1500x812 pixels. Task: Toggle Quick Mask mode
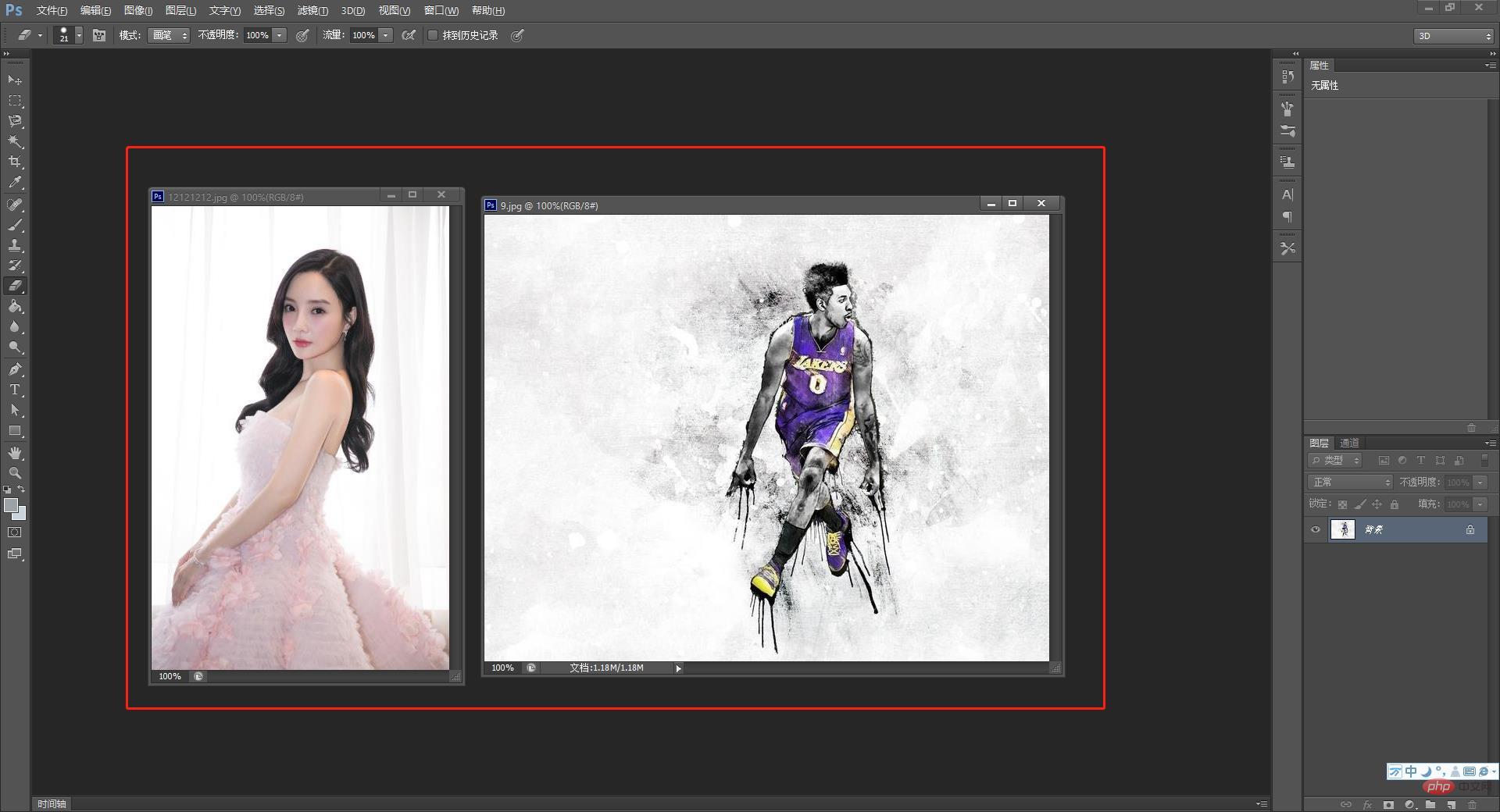pyautogui.click(x=15, y=532)
